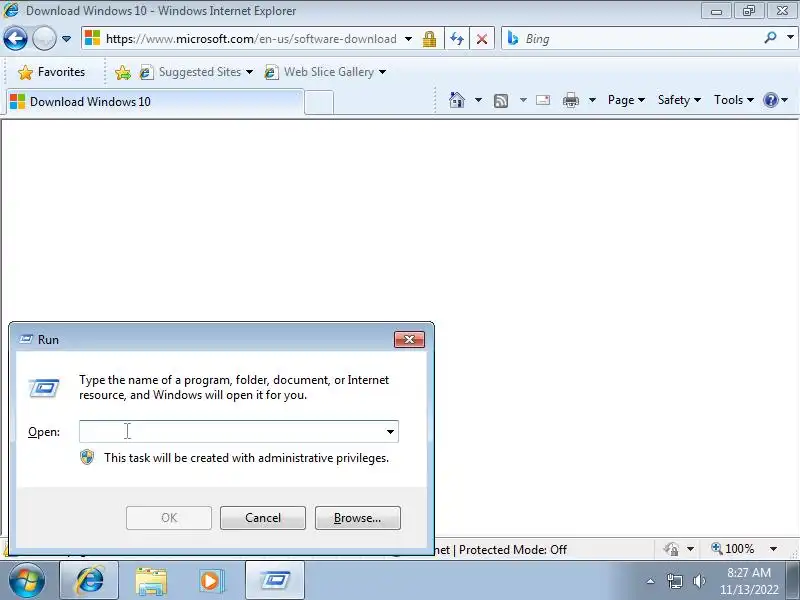The image size is (800, 600).
Task: Click the grayed OK button in Run dialog
Action: [x=169, y=518]
